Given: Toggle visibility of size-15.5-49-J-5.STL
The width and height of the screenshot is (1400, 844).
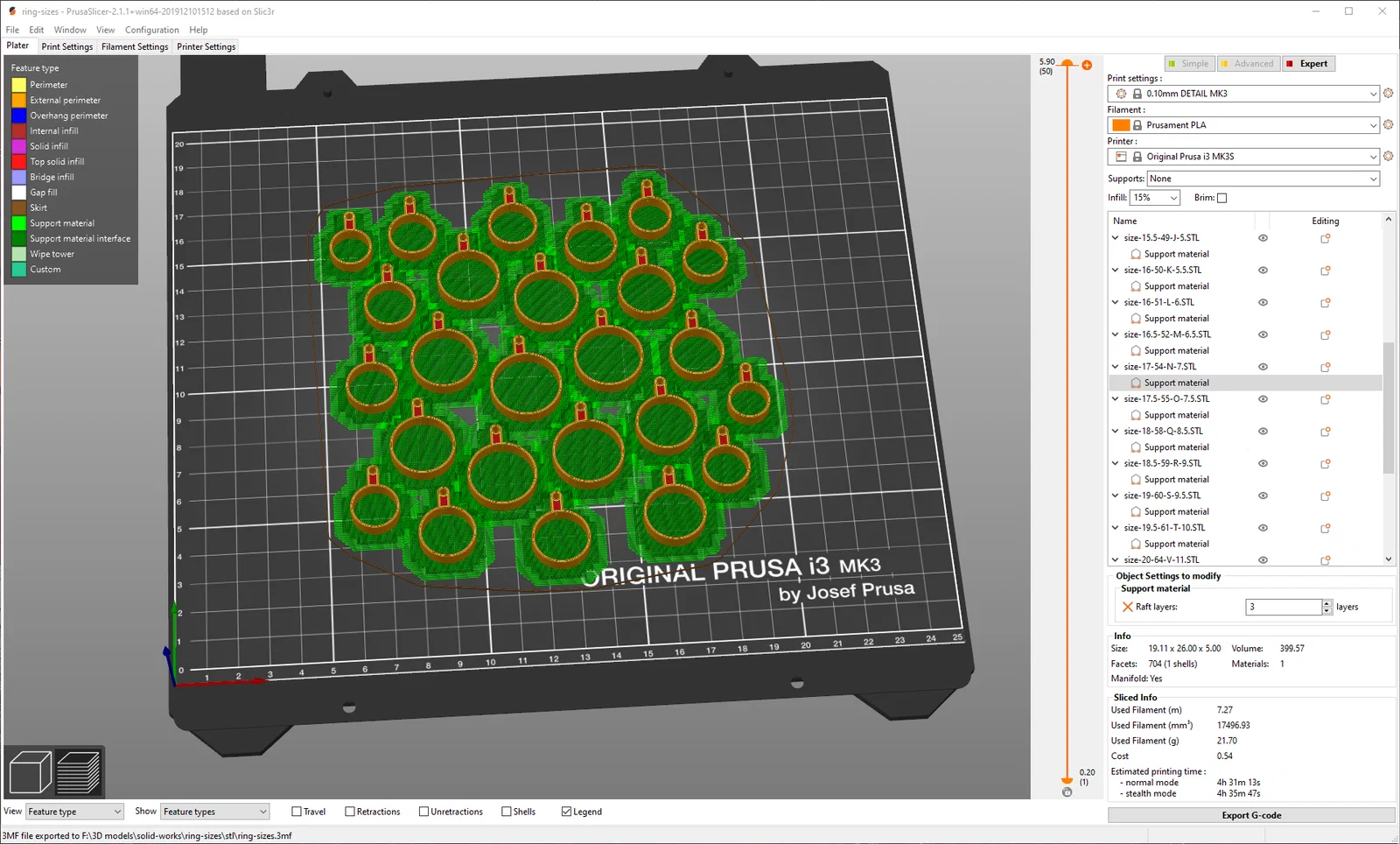Looking at the screenshot, I should click(x=1263, y=238).
